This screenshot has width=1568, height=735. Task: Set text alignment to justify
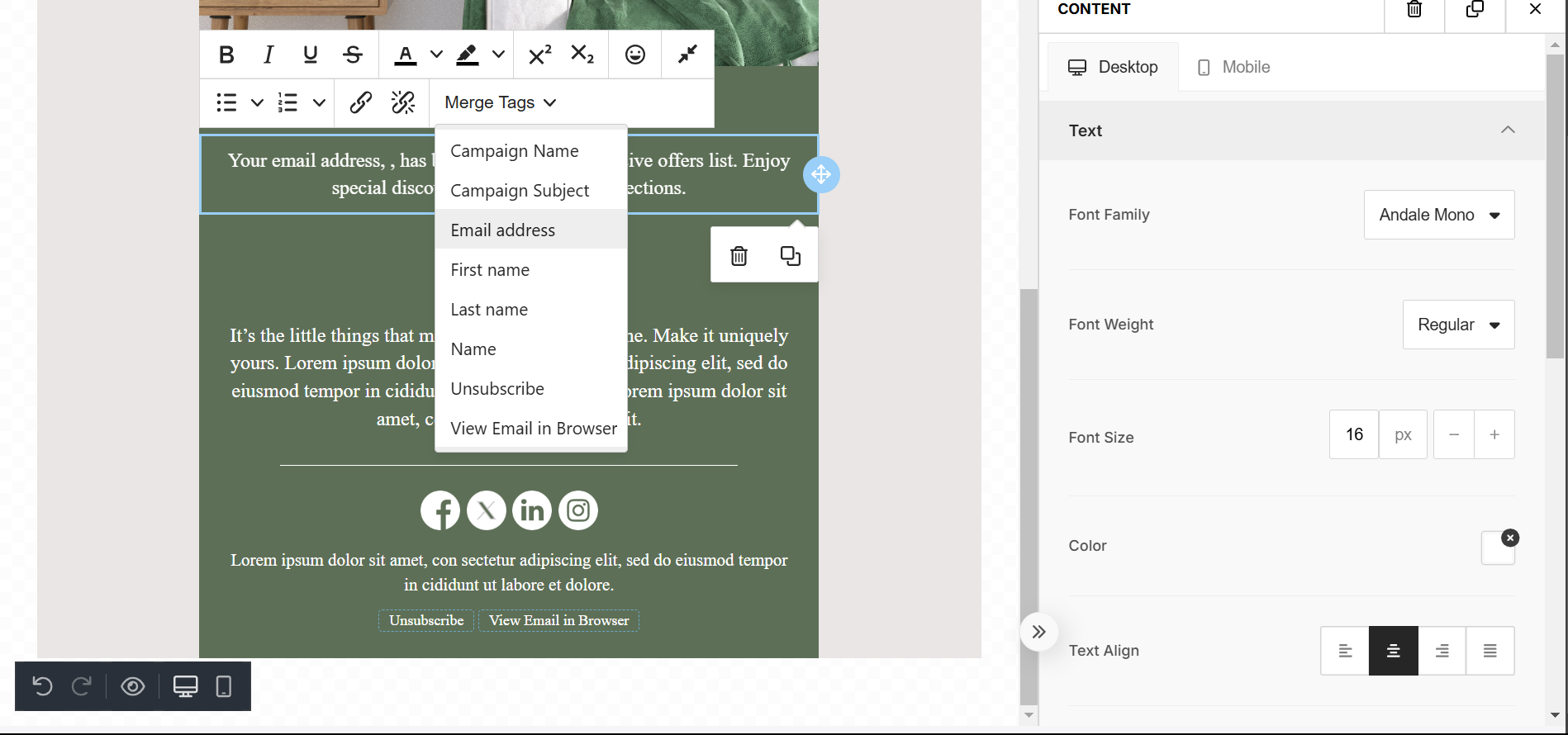click(1490, 651)
